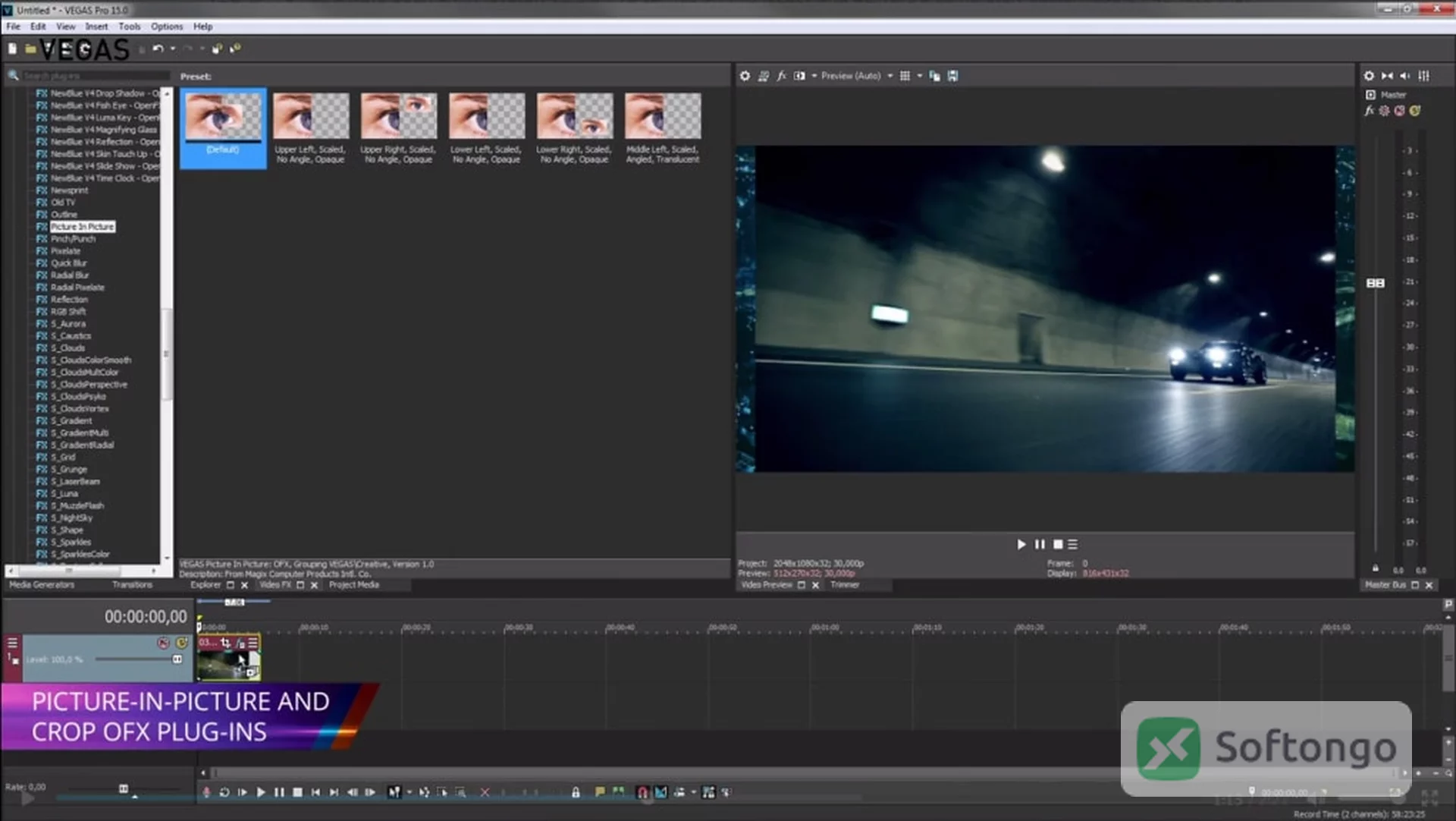Image resolution: width=1456 pixels, height=821 pixels.
Task: Switch to the Media Generators tab
Action: click(x=42, y=585)
